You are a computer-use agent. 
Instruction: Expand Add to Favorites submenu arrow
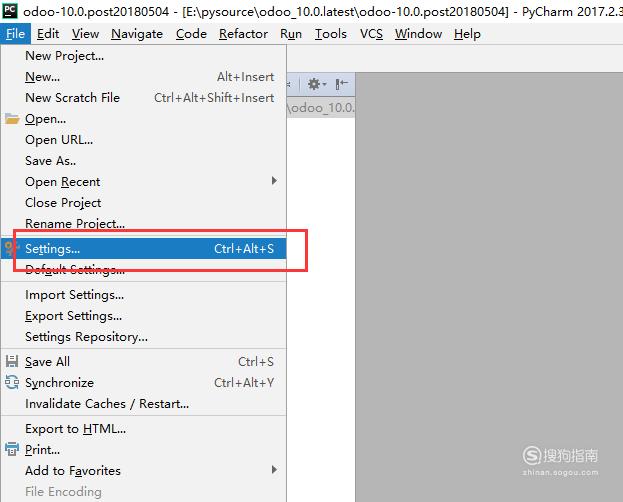[x=274, y=470]
